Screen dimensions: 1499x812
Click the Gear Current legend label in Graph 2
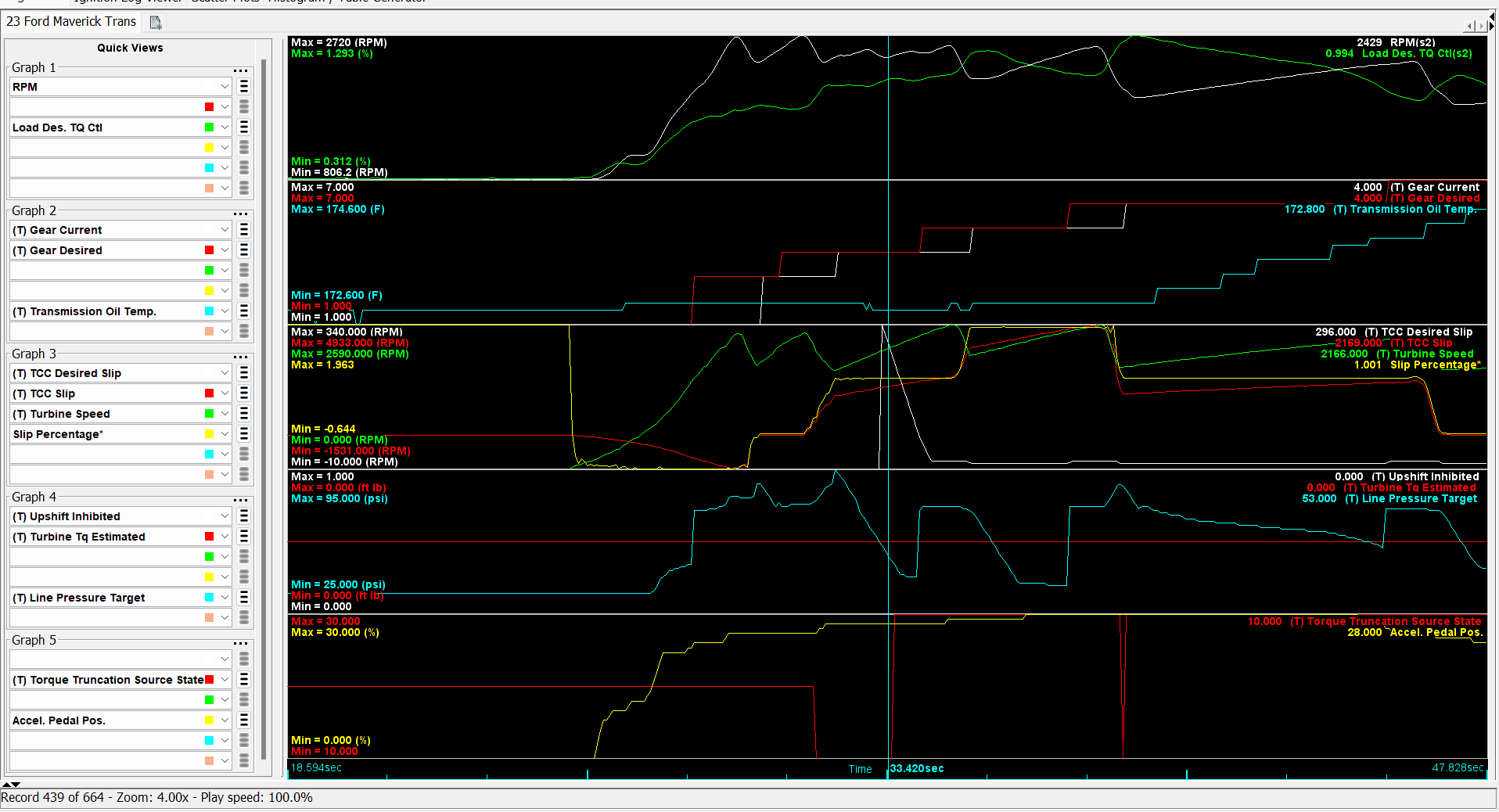1436,187
